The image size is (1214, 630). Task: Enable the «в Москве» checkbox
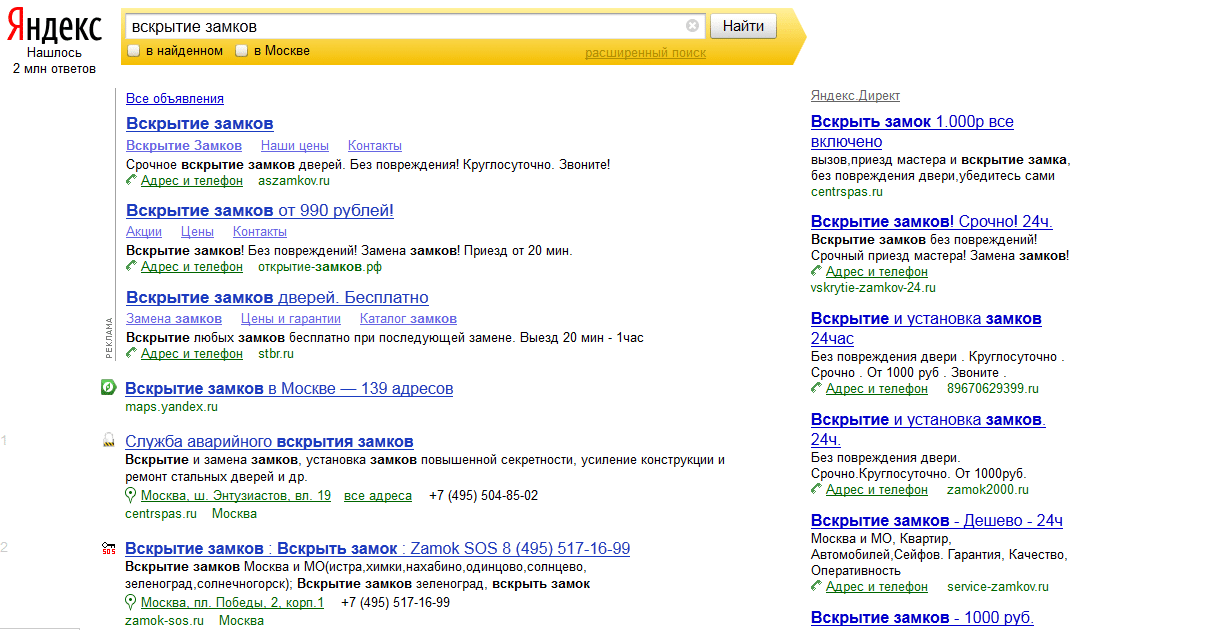(x=241, y=51)
